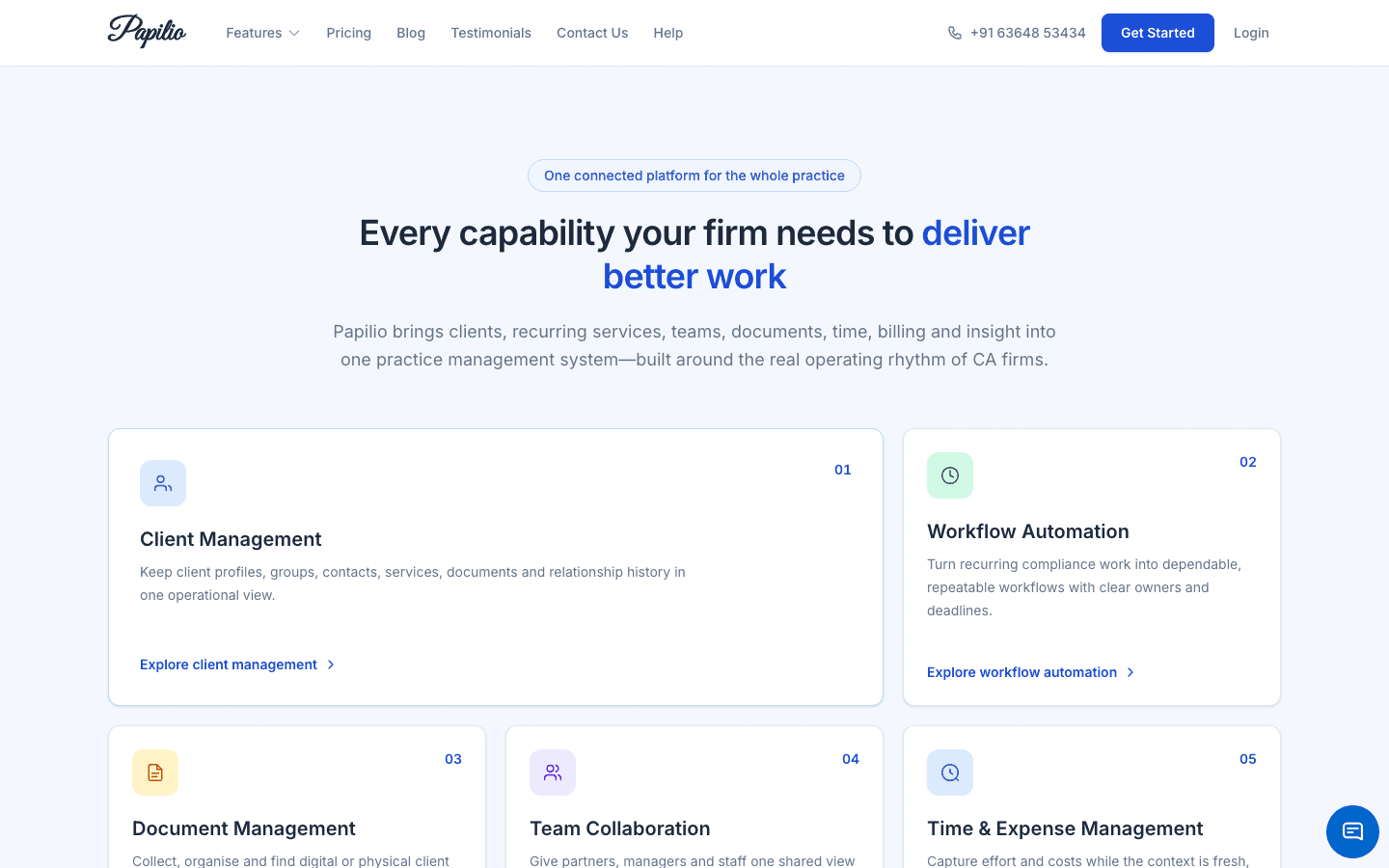
Task: Click the Get Started button
Action: pos(1157,33)
